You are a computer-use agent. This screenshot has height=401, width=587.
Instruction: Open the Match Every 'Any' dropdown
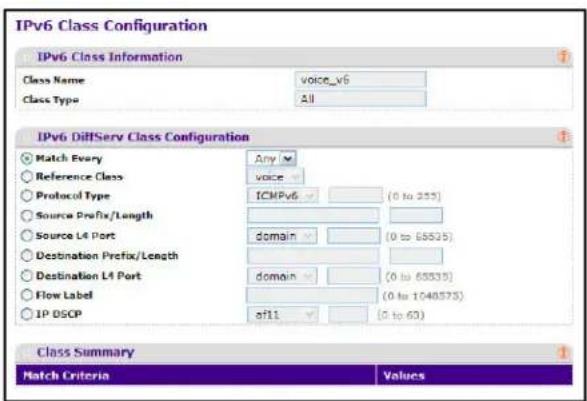[x=272, y=158]
